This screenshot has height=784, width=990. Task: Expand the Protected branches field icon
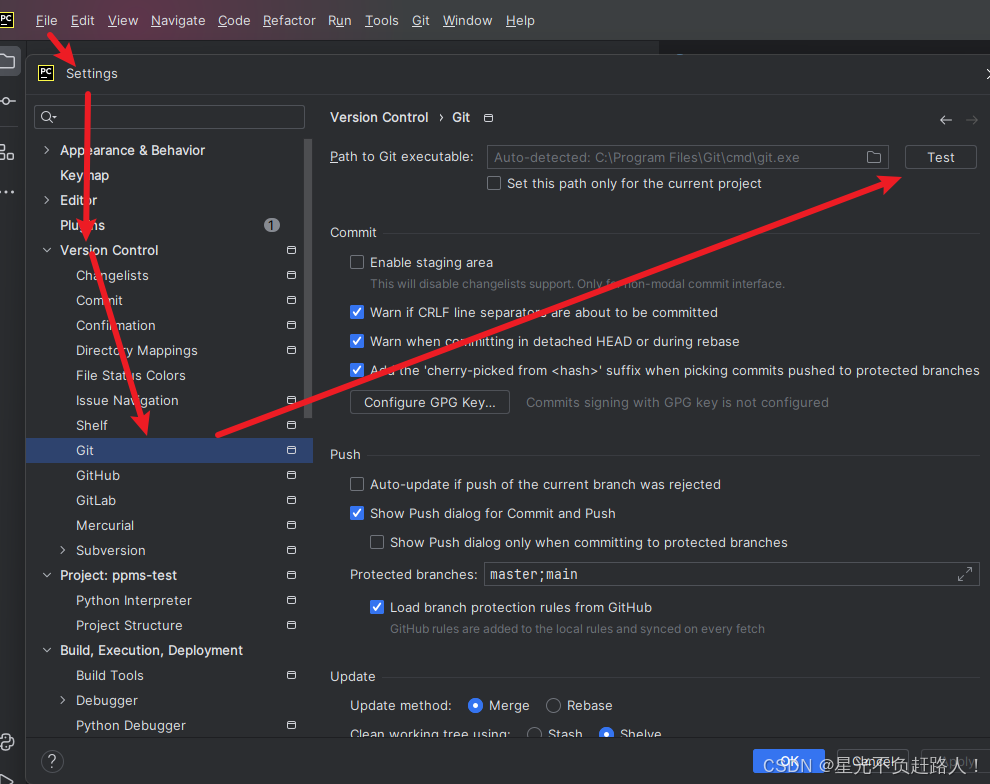click(965, 574)
